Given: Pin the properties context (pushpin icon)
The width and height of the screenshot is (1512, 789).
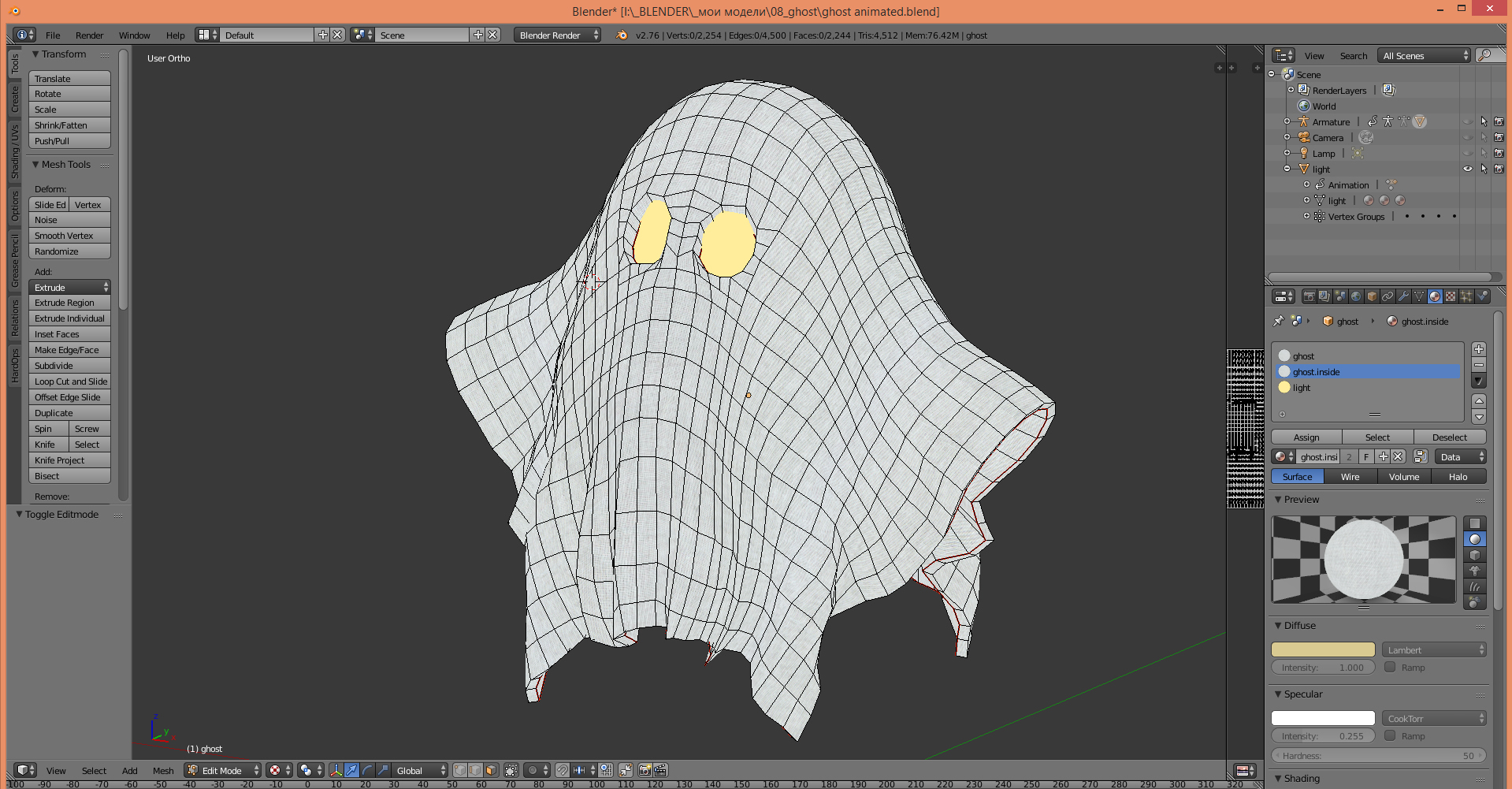Looking at the screenshot, I should pyautogui.click(x=1277, y=321).
